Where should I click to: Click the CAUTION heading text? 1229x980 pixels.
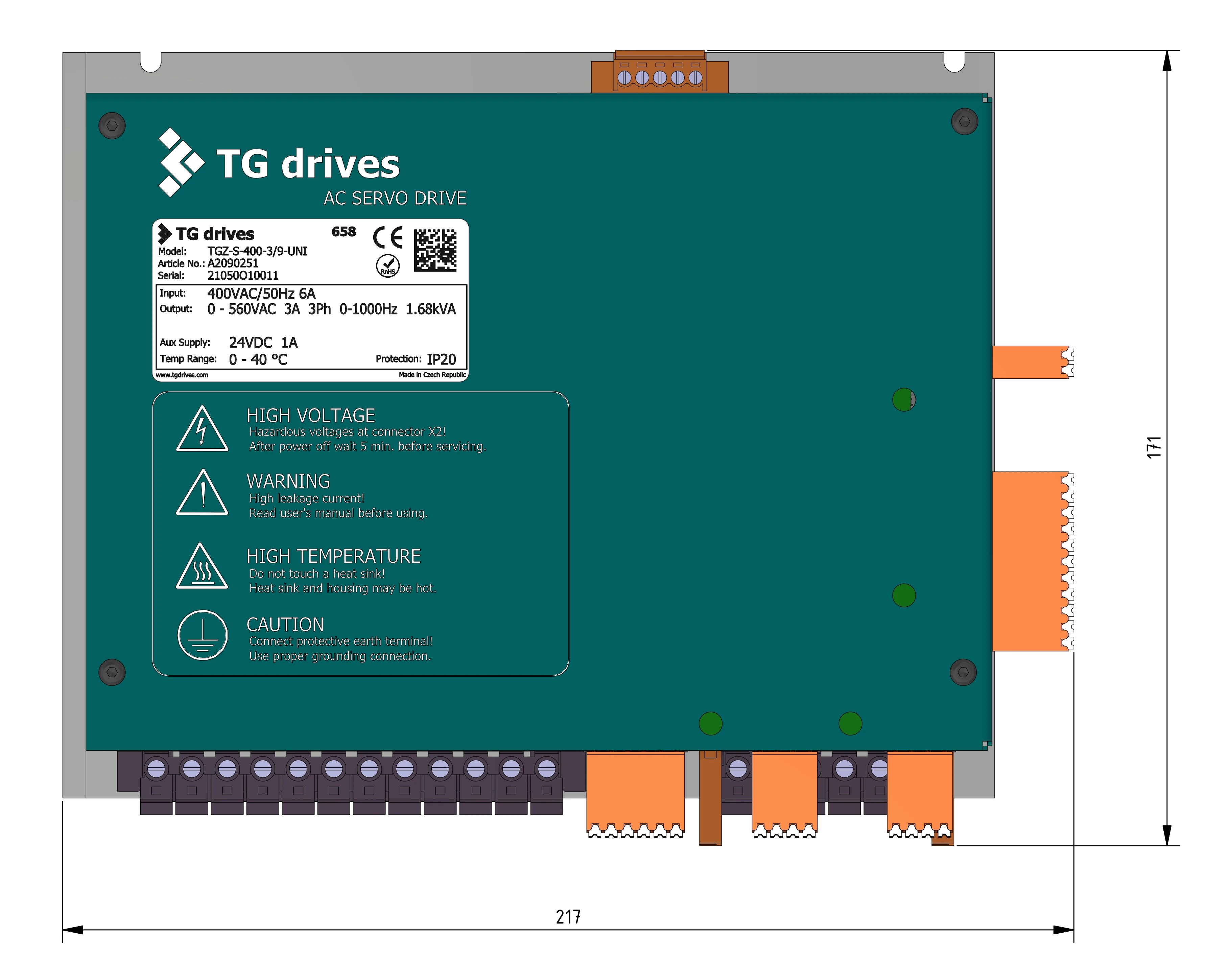pyautogui.click(x=285, y=624)
